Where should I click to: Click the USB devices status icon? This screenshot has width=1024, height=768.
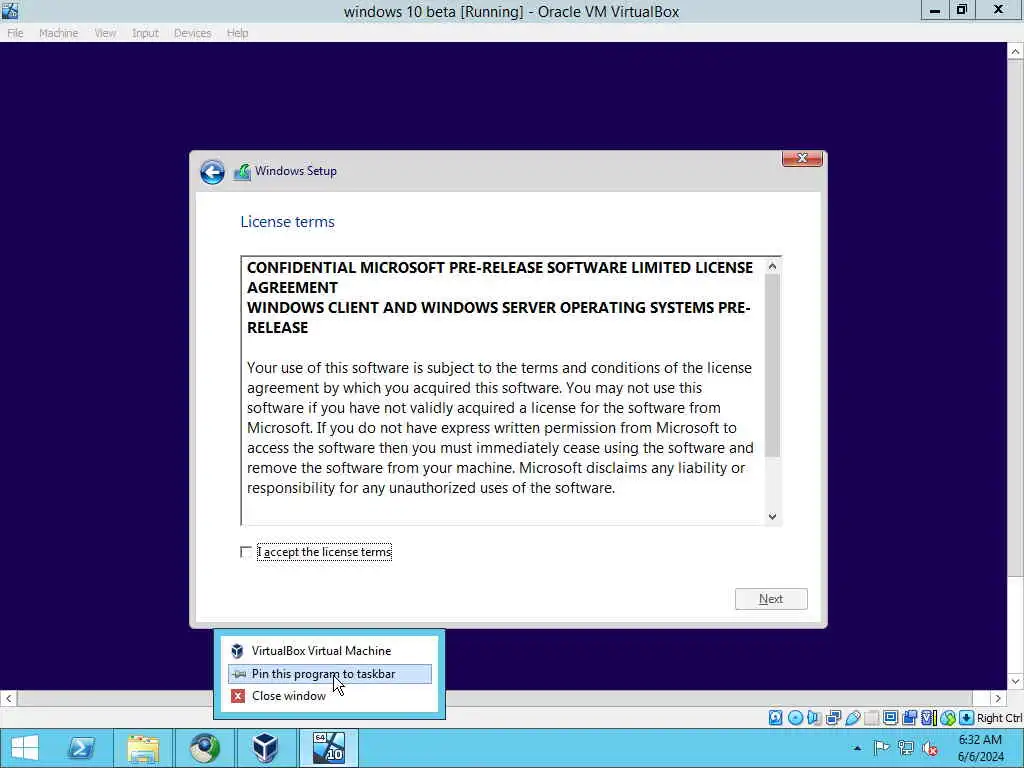coord(853,718)
